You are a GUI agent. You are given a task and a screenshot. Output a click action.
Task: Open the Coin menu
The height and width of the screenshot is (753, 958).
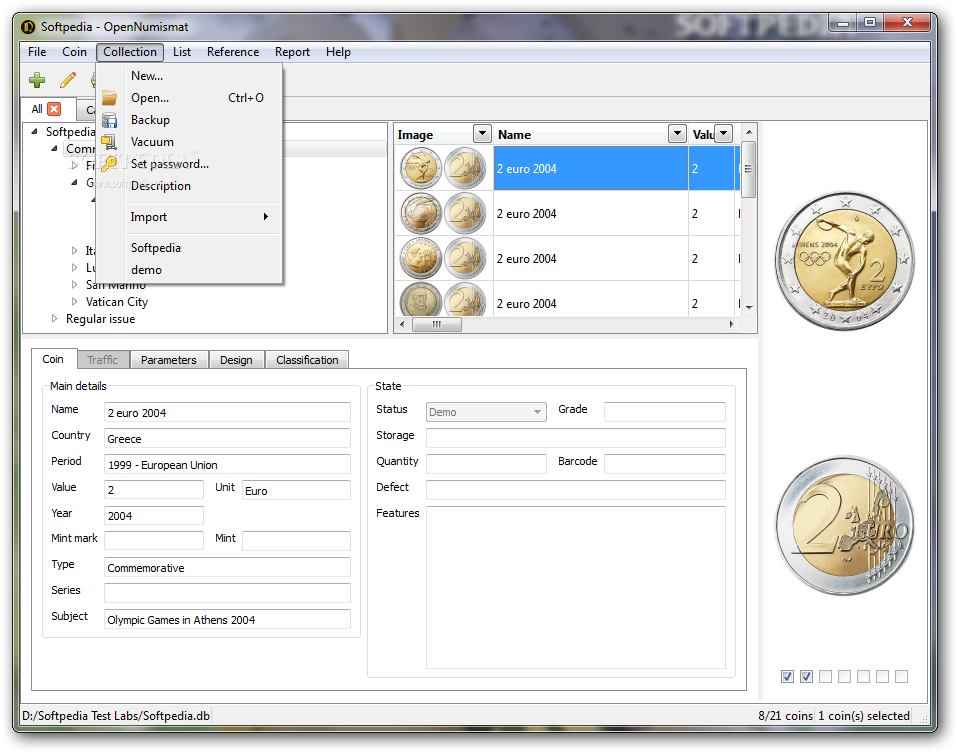[x=75, y=52]
